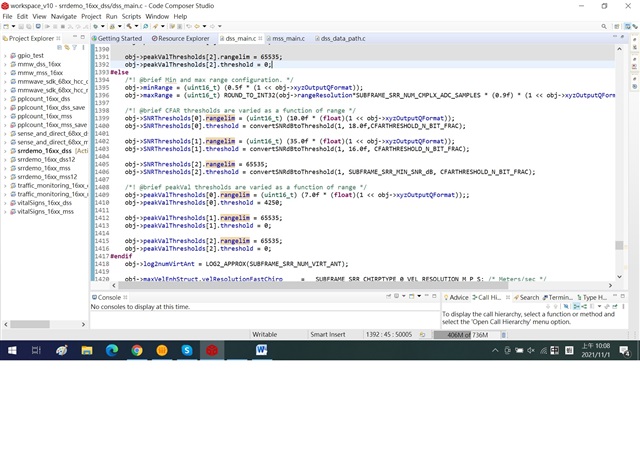Image resolution: width=640 pixels, height=464 pixels.
Task: Toggle Pin Console option
Action: tap(388, 296)
